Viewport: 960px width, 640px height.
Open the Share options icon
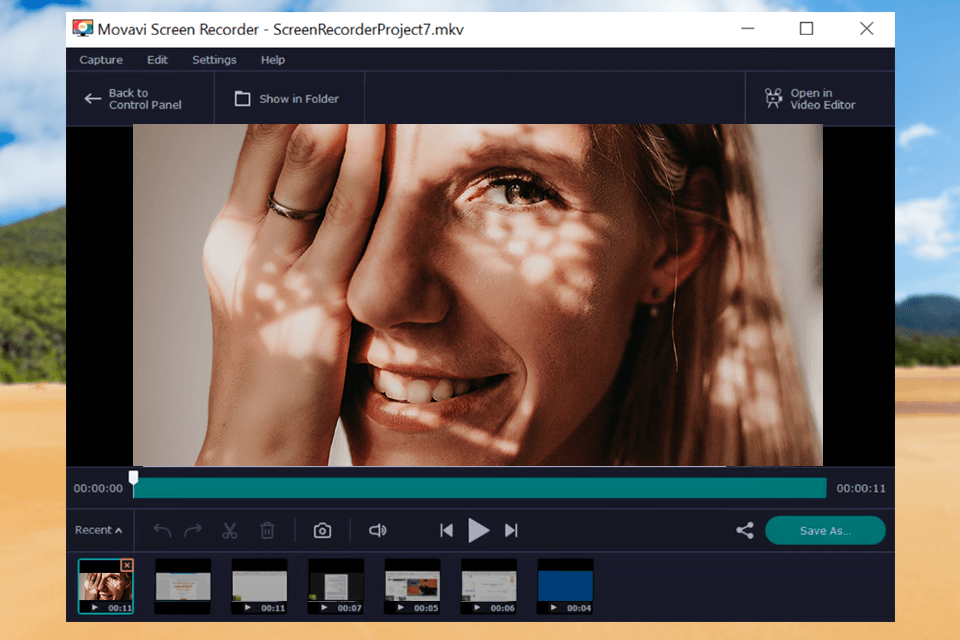click(x=744, y=530)
